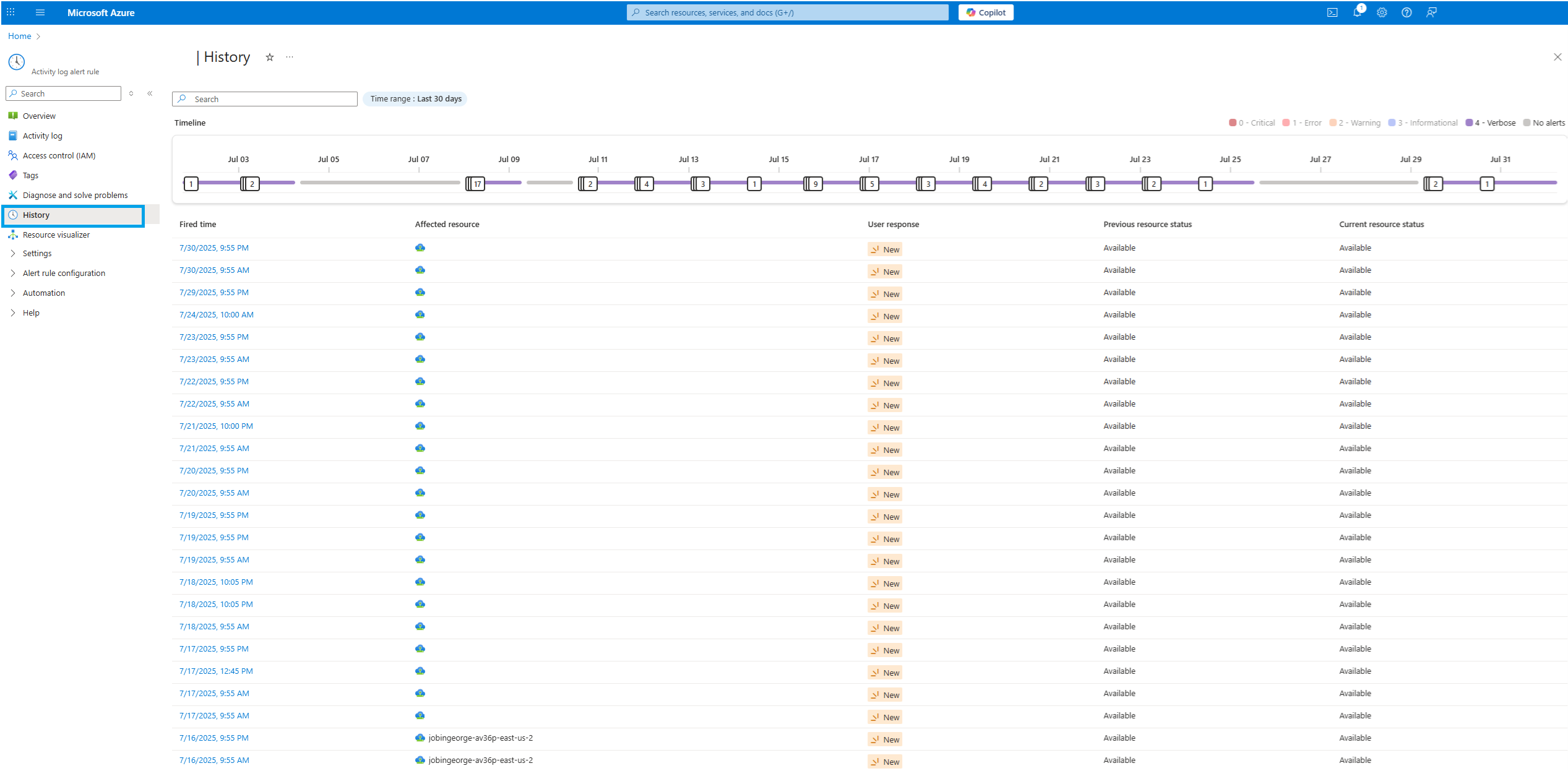Open the Activity log menu item
The height and width of the screenshot is (771, 1568).
coord(42,136)
